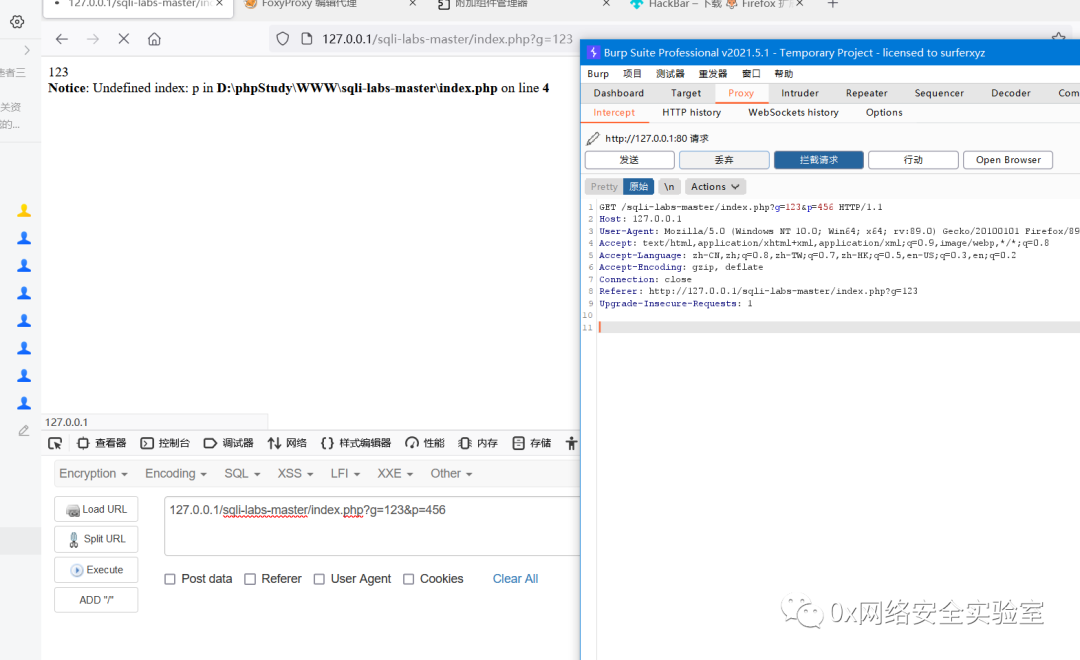Switch to the Sequencer tab

pyautogui.click(x=939, y=93)
